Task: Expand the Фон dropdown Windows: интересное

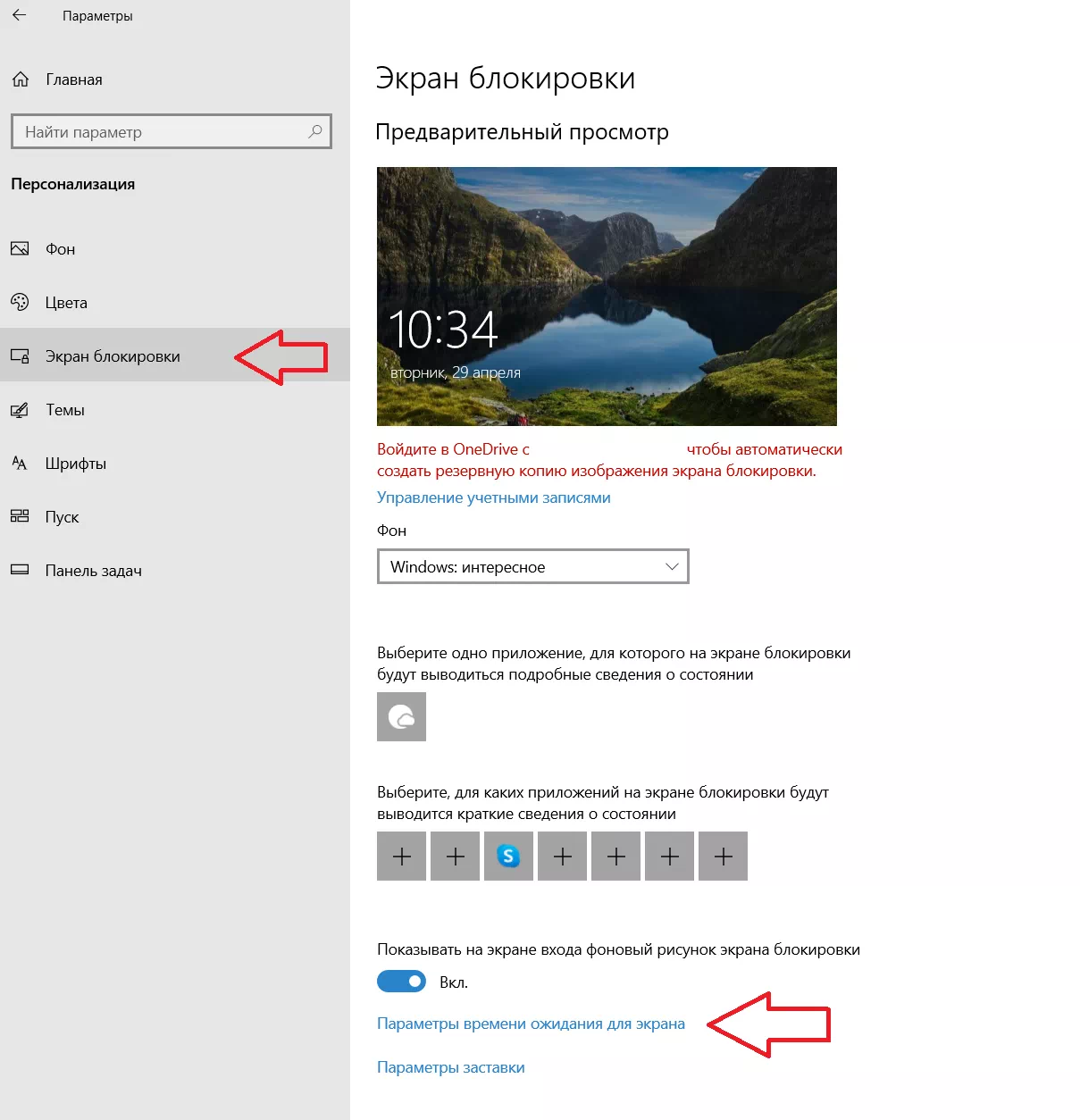Action: [533, 566]
